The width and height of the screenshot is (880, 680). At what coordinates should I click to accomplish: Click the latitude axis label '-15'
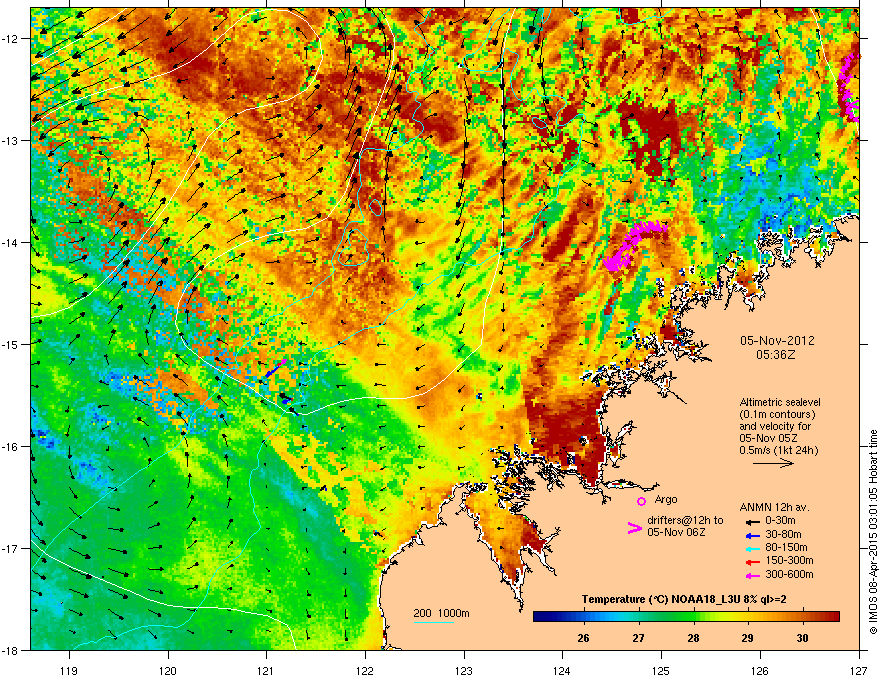10,344
